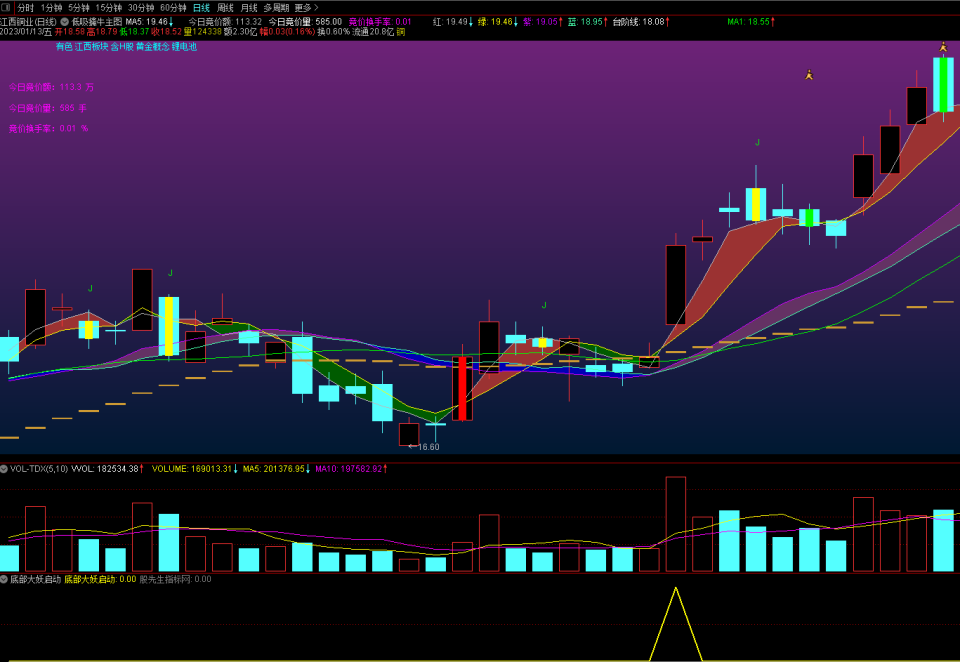Viewport: 960px width, 662px height.
Task: Switch to the 周线 weekly chart tab
Action: pos(225,8)
